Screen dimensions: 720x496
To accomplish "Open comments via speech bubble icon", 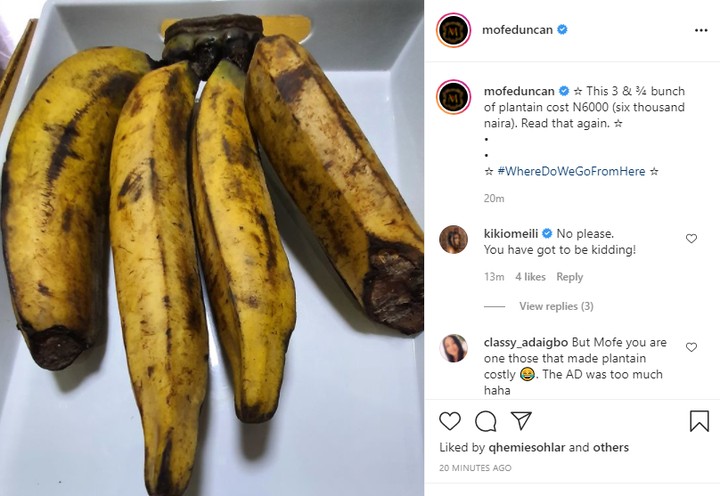I will (486, 421).
